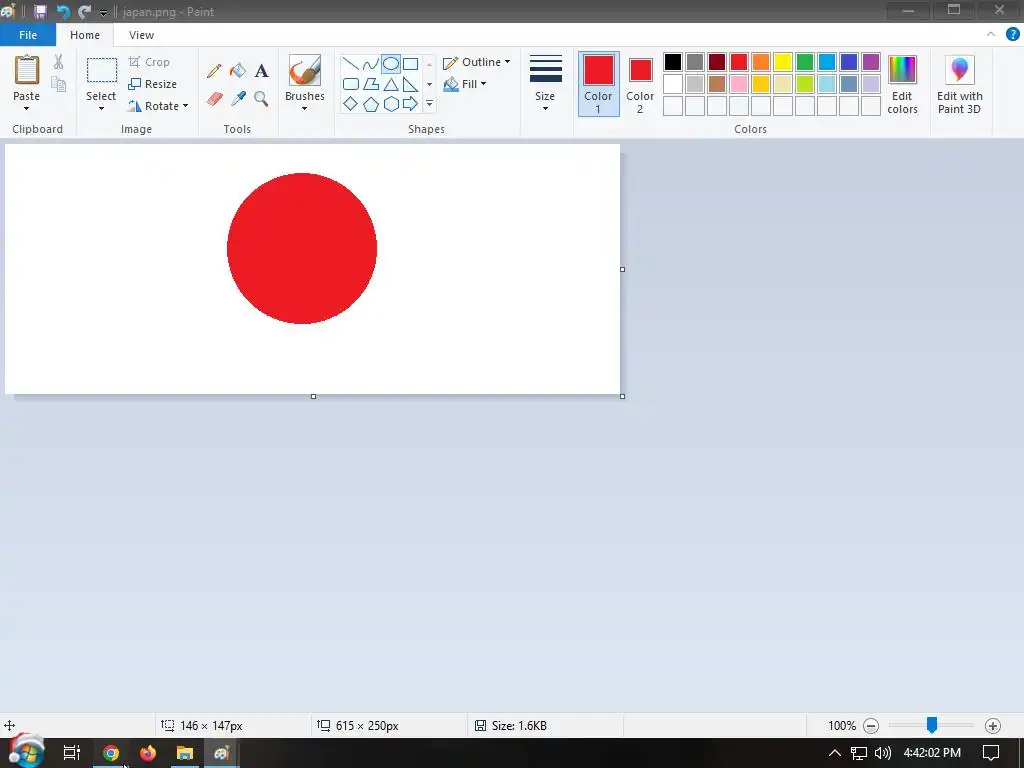Image resolution: width=1024 pixels, height=768 pixels.
Task: Click the bottom-right canvas resize handle
Action: pyautogui.click(x=622, y=396)
